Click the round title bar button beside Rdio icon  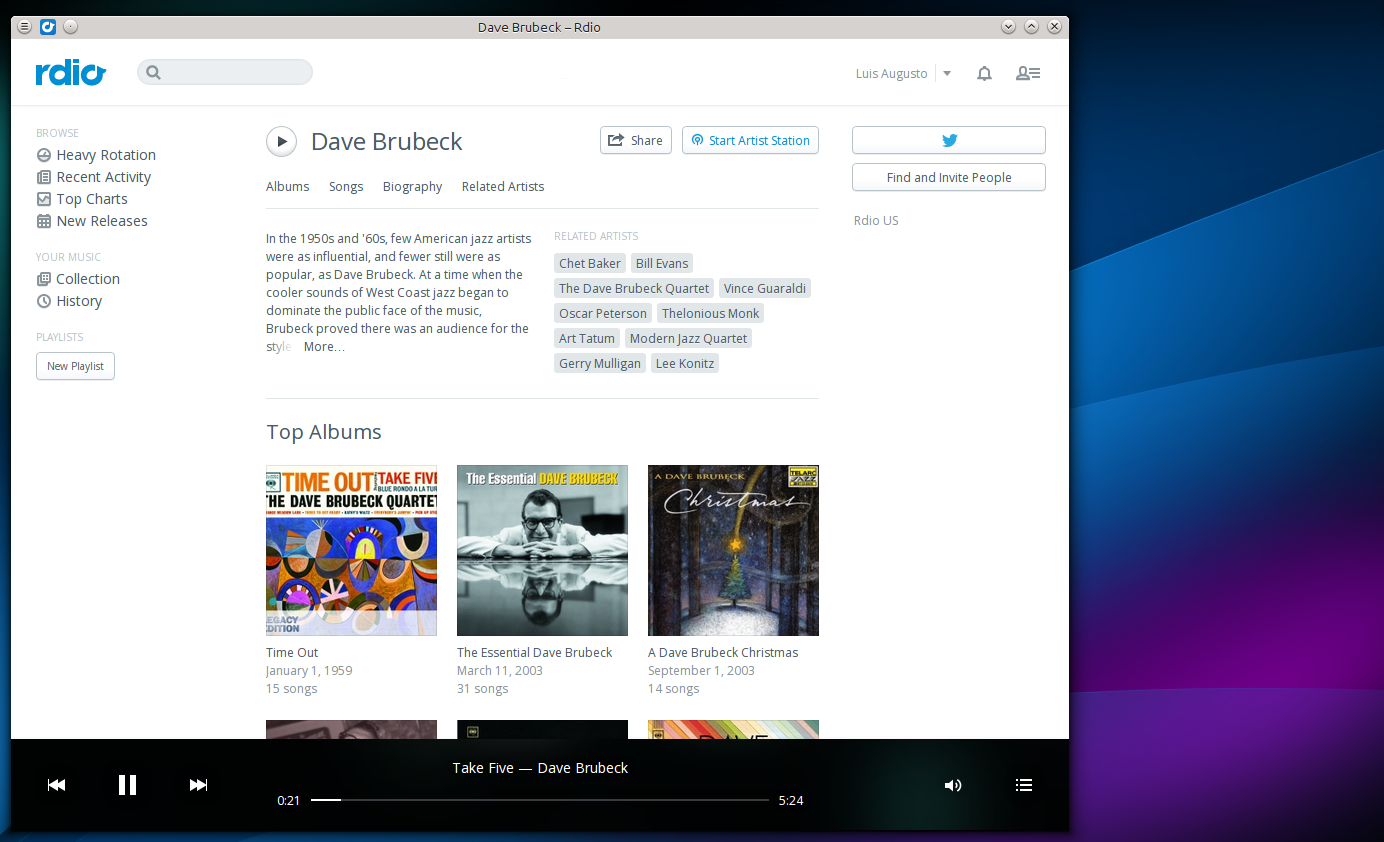click(70, 27)
